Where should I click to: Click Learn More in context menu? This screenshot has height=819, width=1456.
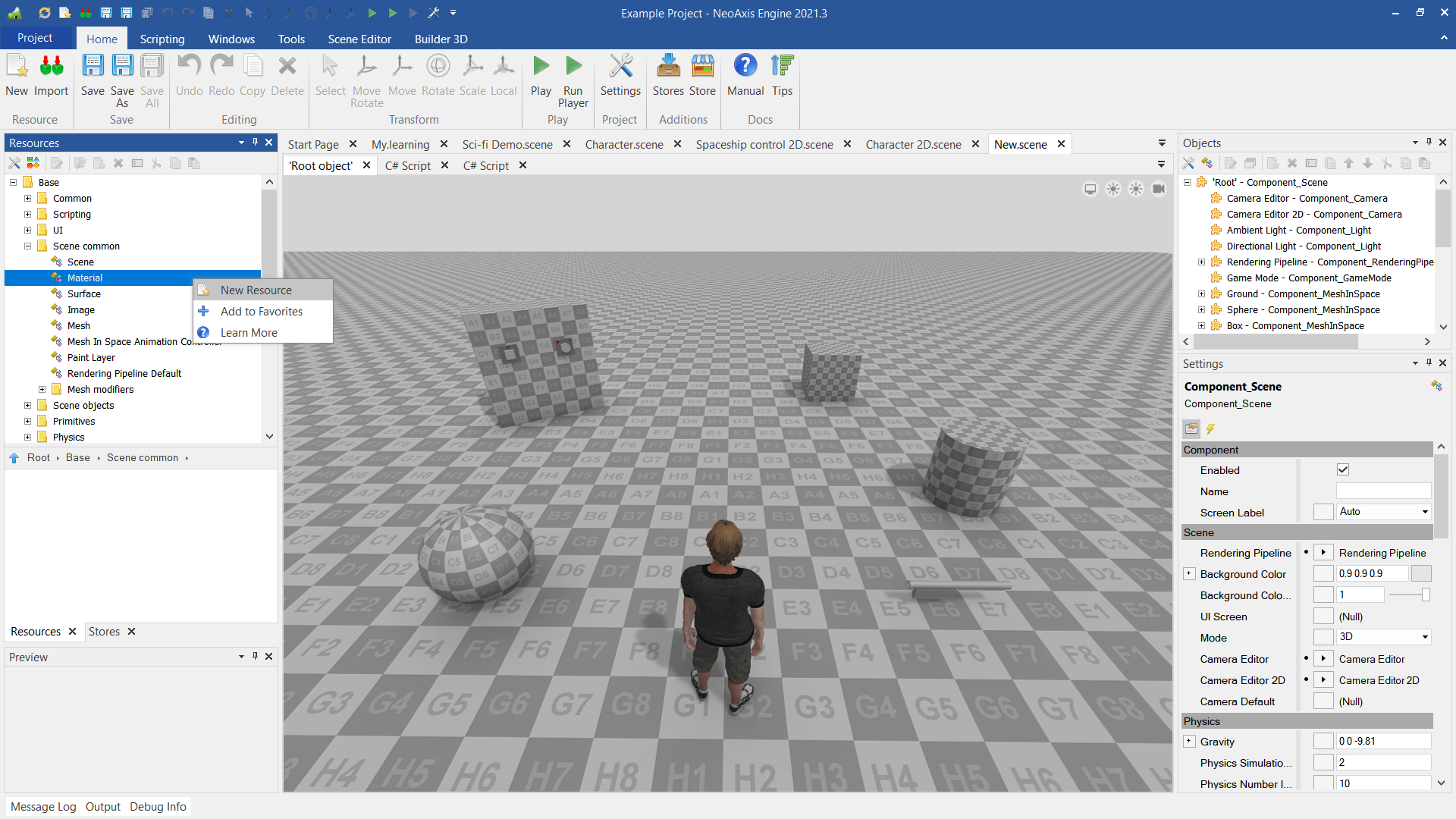click(x=249, y=333)
